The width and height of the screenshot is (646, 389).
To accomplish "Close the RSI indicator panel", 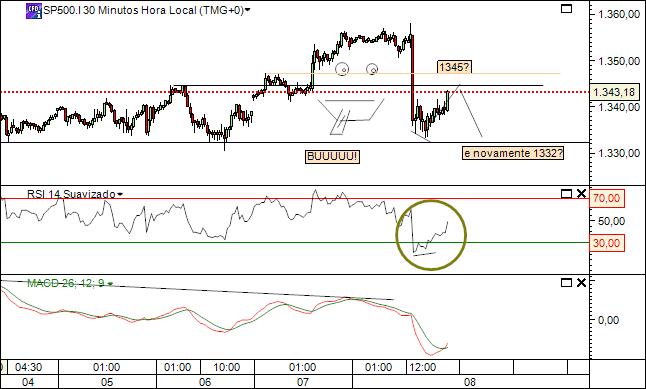I will (581, 194).
